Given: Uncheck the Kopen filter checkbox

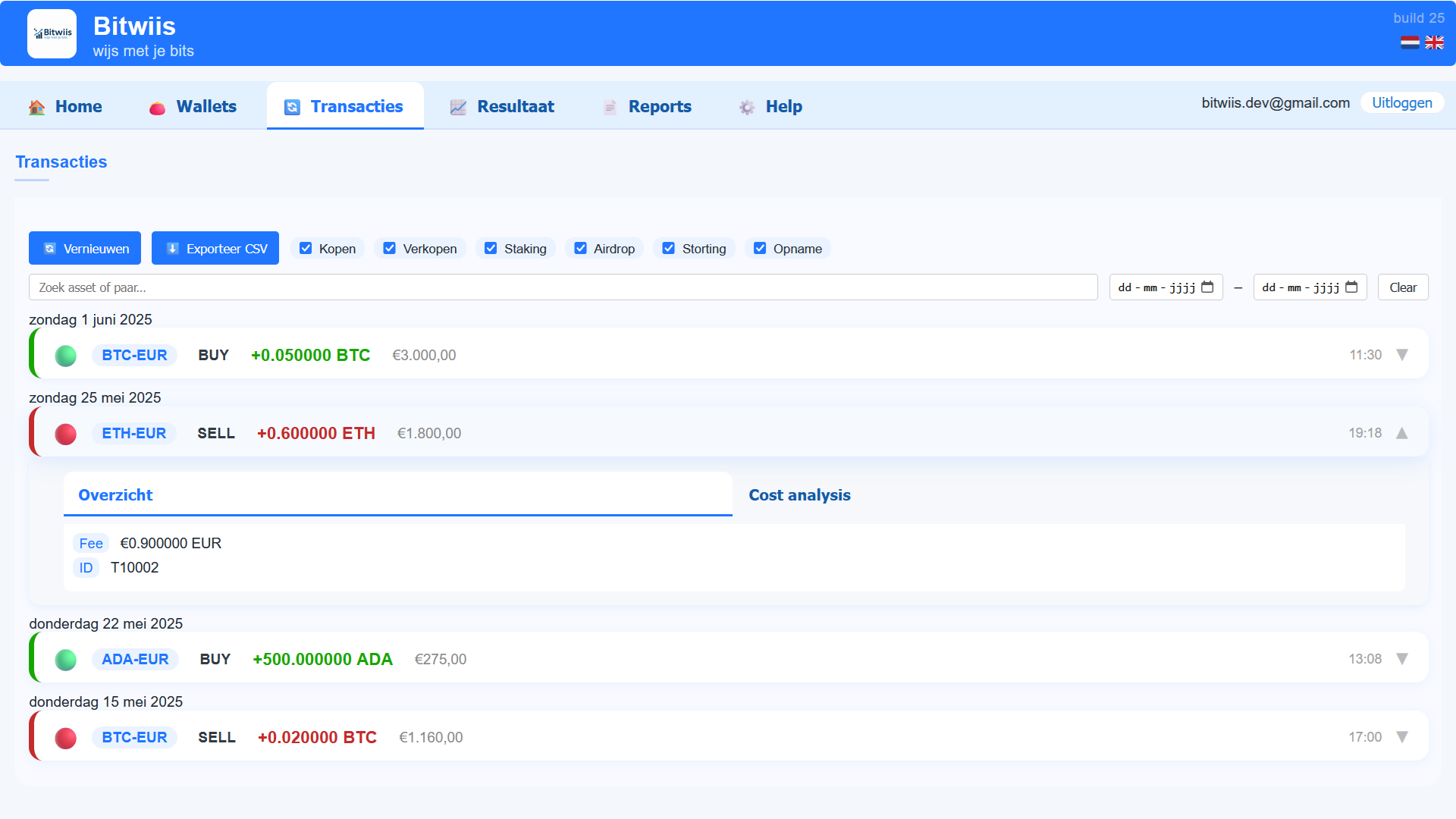Looking at the screenshot, I should [306, 249].
